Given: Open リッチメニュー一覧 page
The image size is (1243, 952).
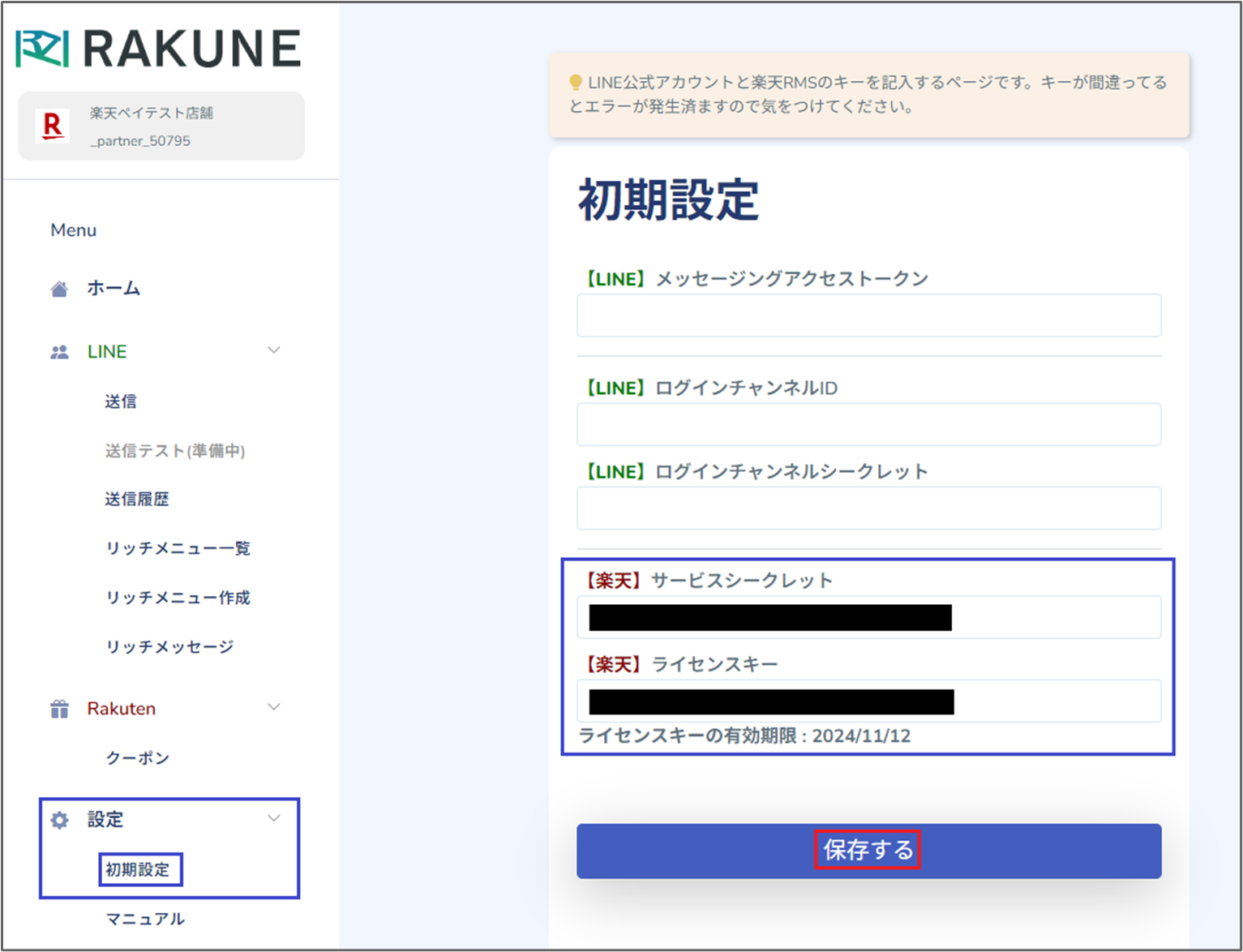Looking at the screenshot, I should coord(178,548).
